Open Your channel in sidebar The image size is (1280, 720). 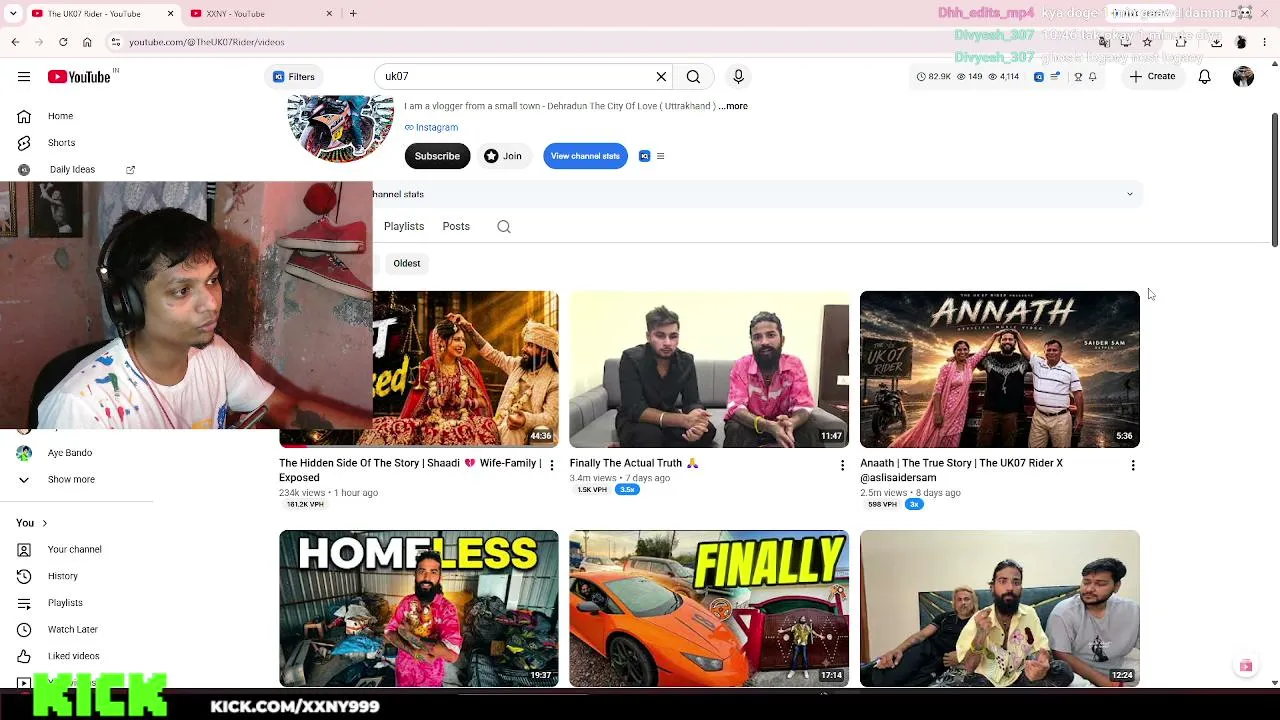(x=75, y=549)
